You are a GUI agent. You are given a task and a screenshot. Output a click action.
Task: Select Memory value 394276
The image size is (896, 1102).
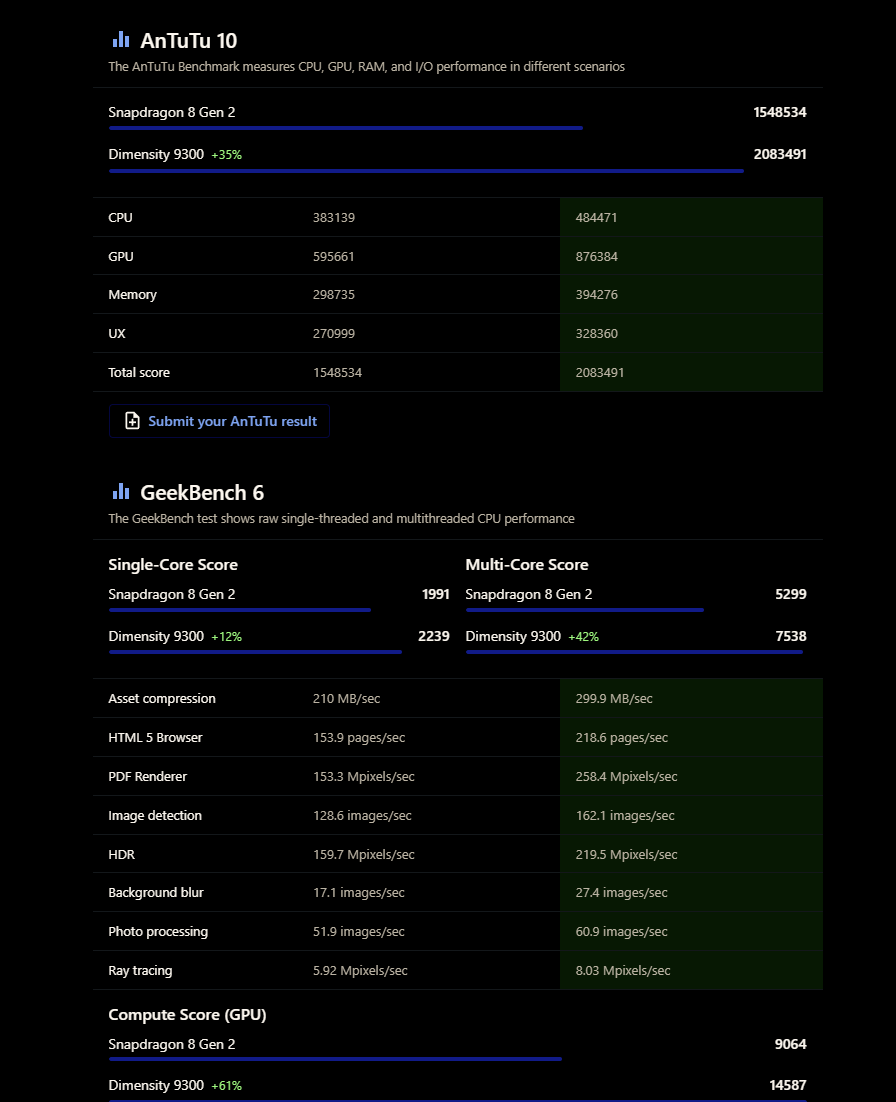point(597,294)
